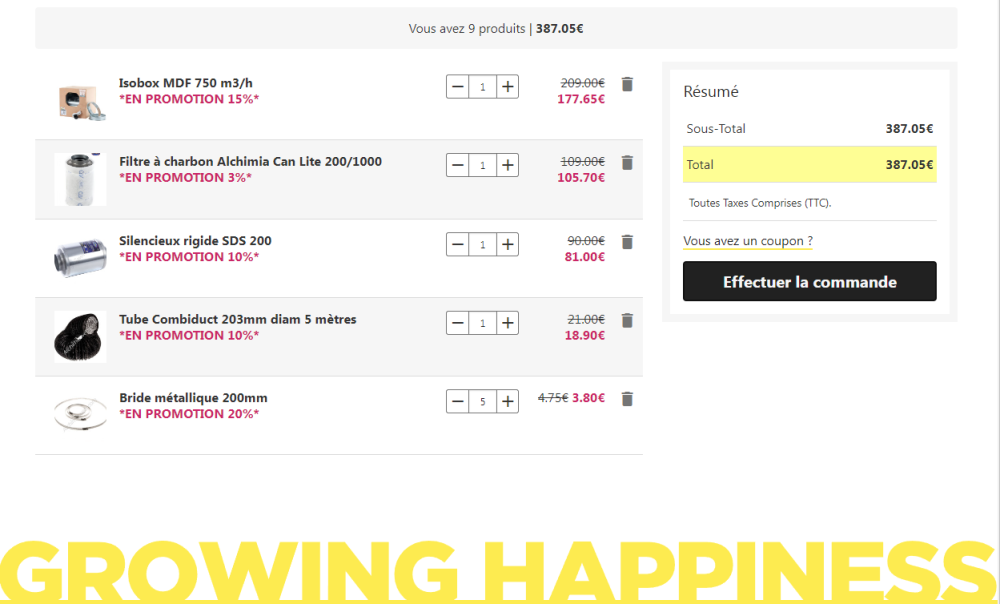Open Silencieux rigide SDS 200 product link
This screenshot has width=1000, height=604.
click(195, 240)
